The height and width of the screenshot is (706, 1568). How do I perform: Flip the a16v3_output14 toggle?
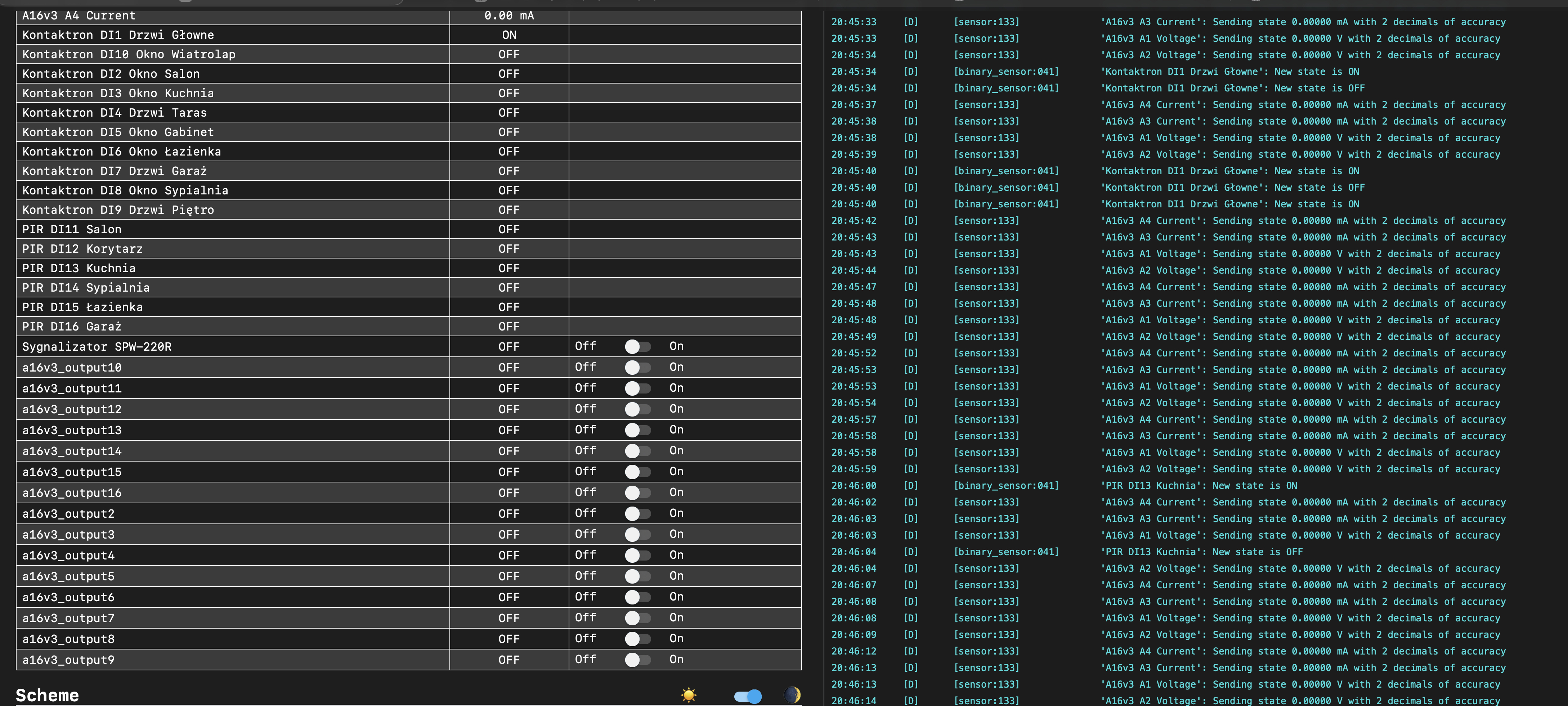click(637, 451)
